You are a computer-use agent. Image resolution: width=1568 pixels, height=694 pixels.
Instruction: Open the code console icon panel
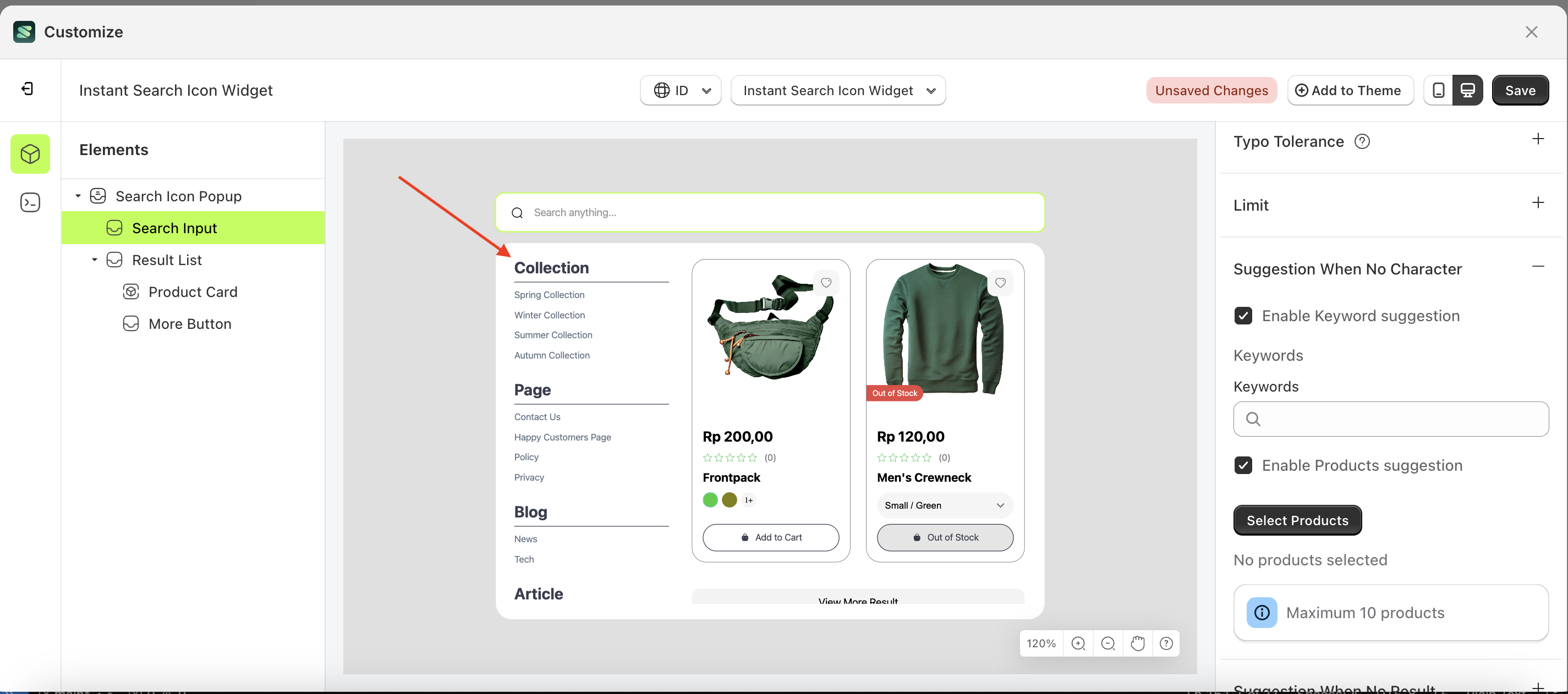(x=30, y=202)
